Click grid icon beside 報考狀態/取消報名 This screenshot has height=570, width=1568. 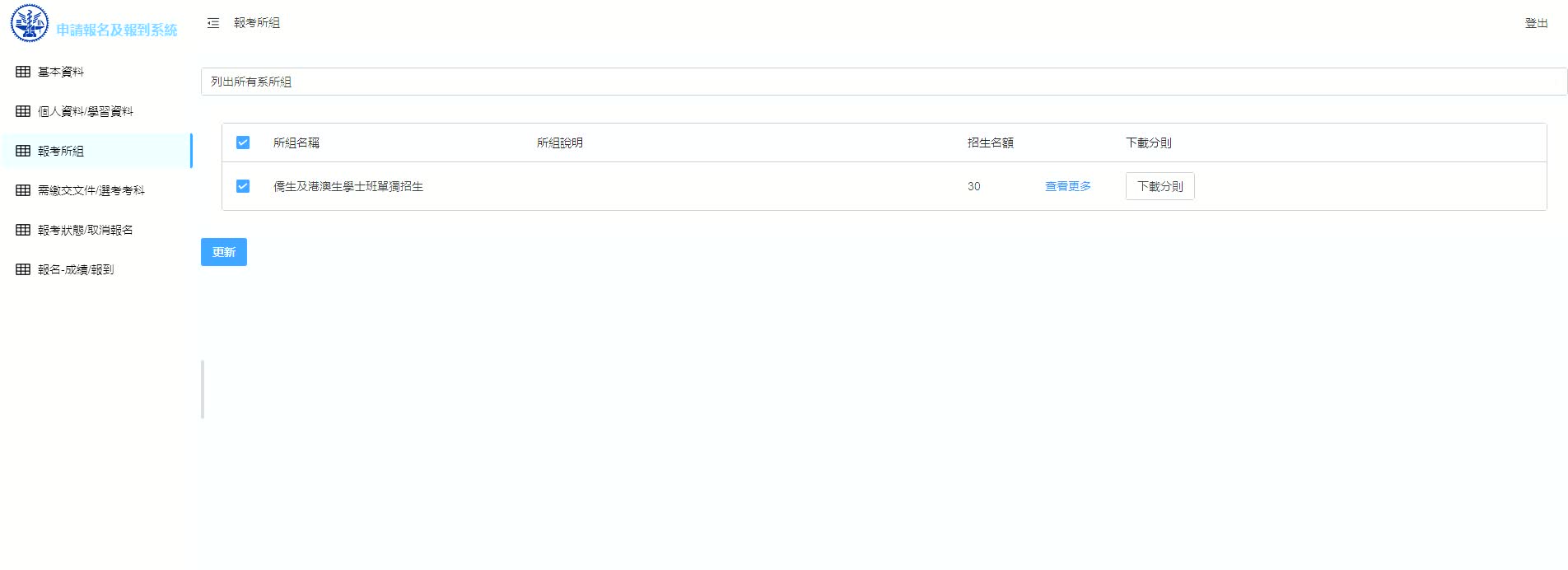click(23, 230)
